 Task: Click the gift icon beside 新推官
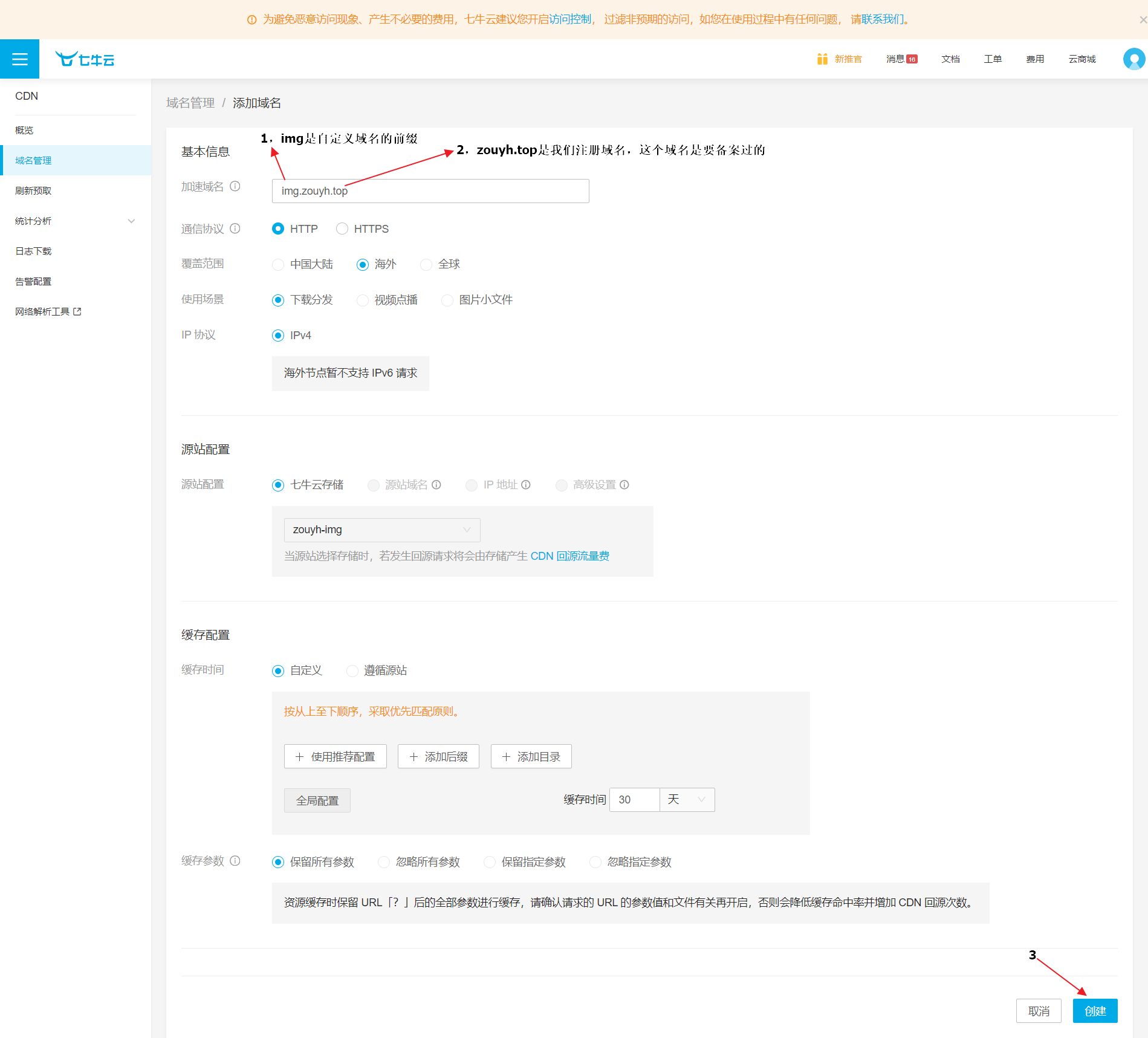[x=822, y=59]
